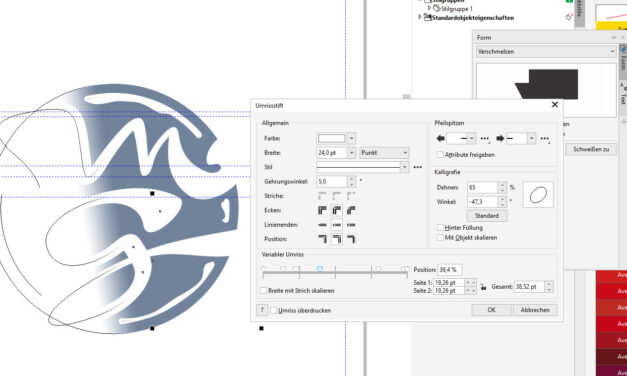Select the Standardobjekteigenschaften entry
627x376 pixels.
point(473,18)
